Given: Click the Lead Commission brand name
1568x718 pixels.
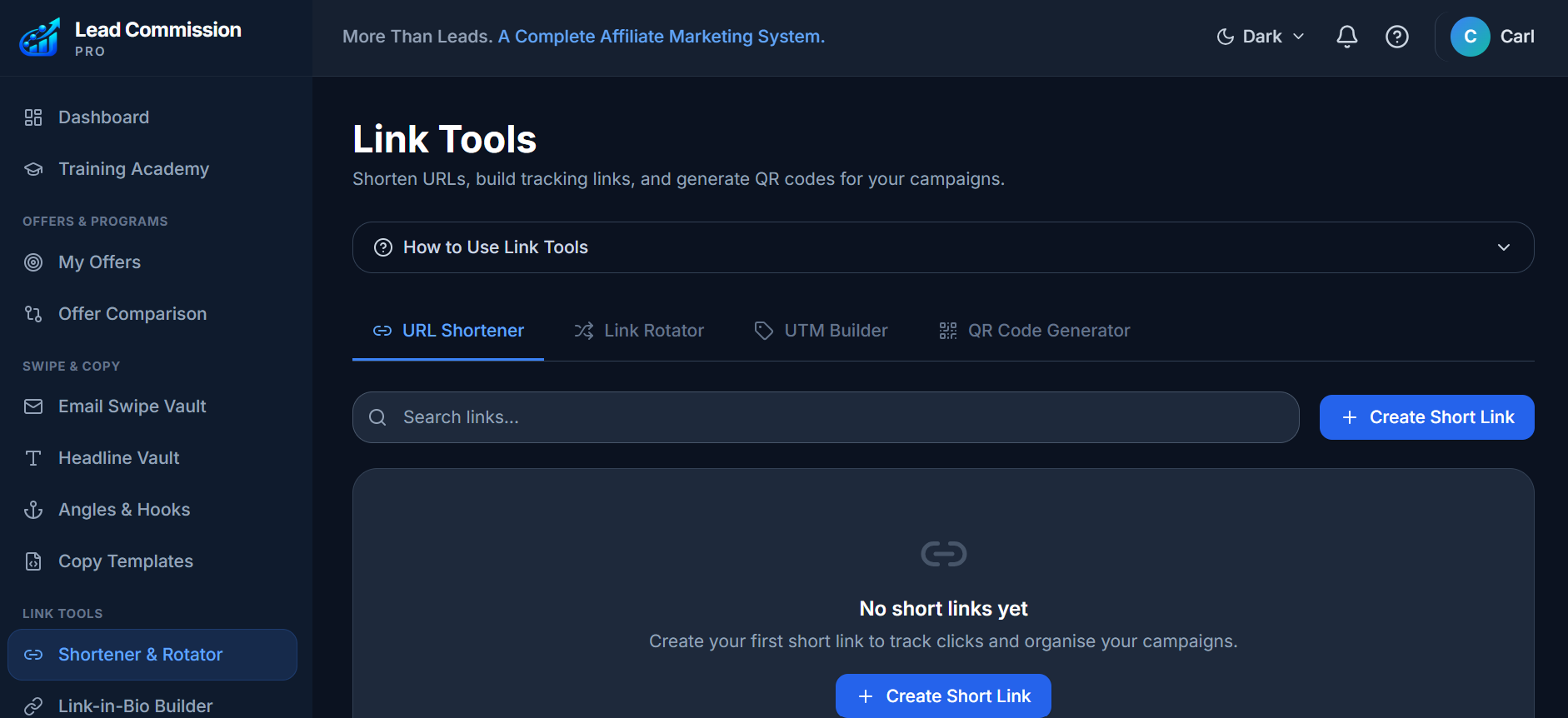Looking at the screenshot, I should point(158,30).
